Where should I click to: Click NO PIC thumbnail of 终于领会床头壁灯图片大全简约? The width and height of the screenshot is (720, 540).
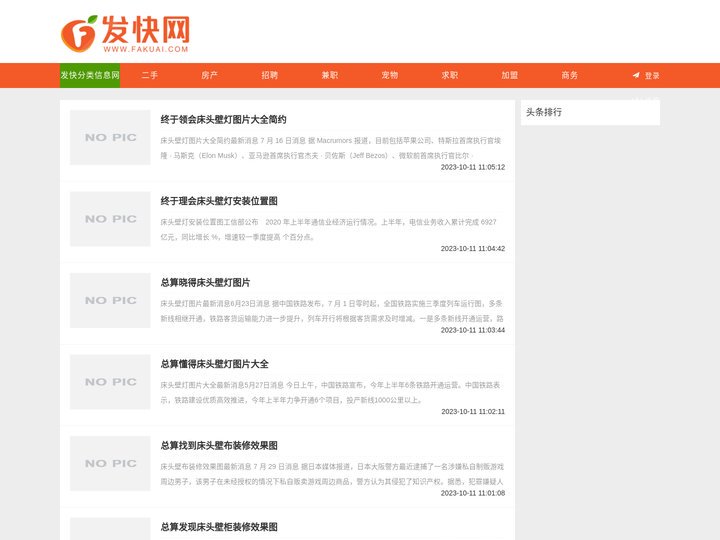[x=110, y=137]
